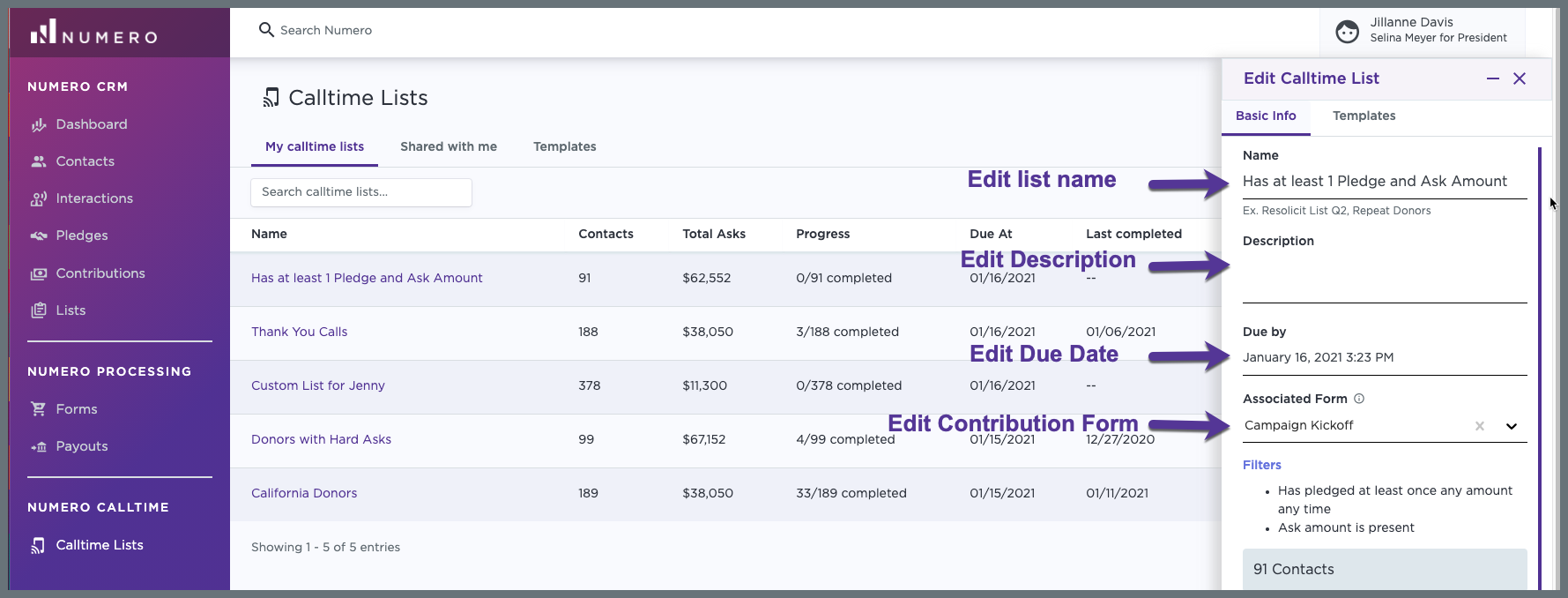Click the user avatar icon
The height and width of the screenshot is (598, 1568).
[x=1347, y=32]
